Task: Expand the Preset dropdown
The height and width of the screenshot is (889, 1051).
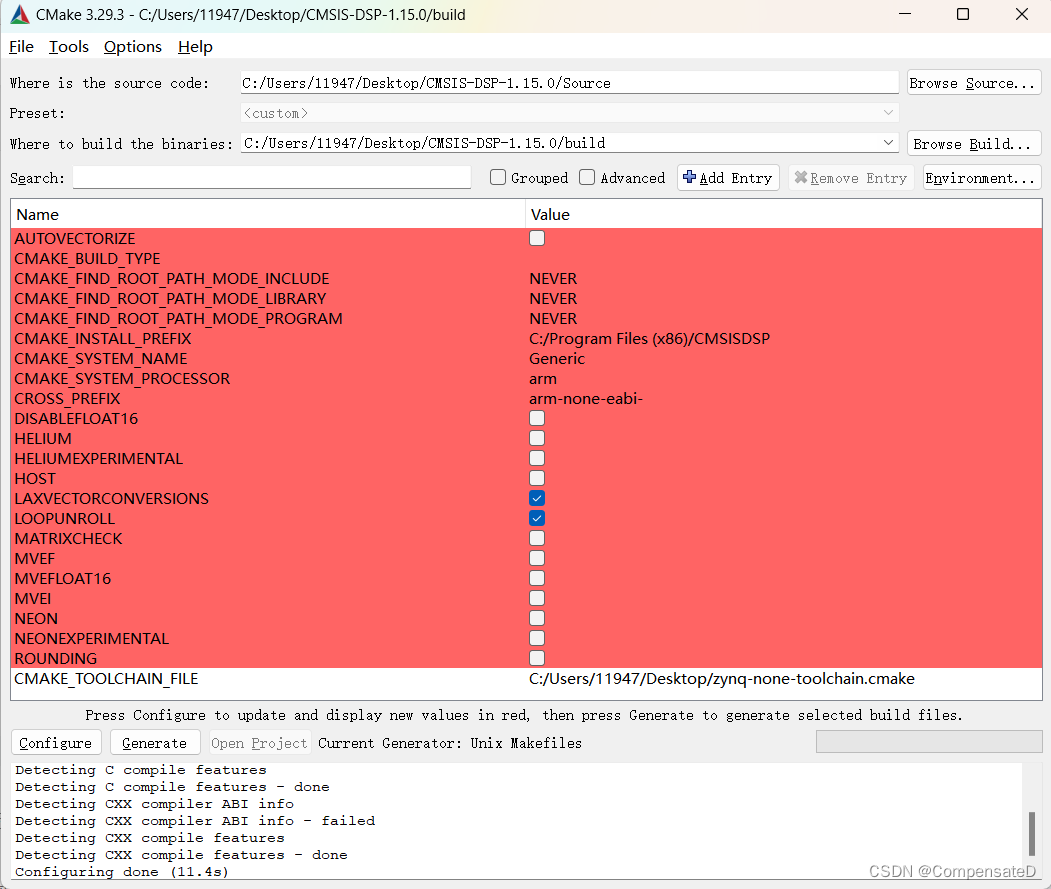Action: point(888,112)
